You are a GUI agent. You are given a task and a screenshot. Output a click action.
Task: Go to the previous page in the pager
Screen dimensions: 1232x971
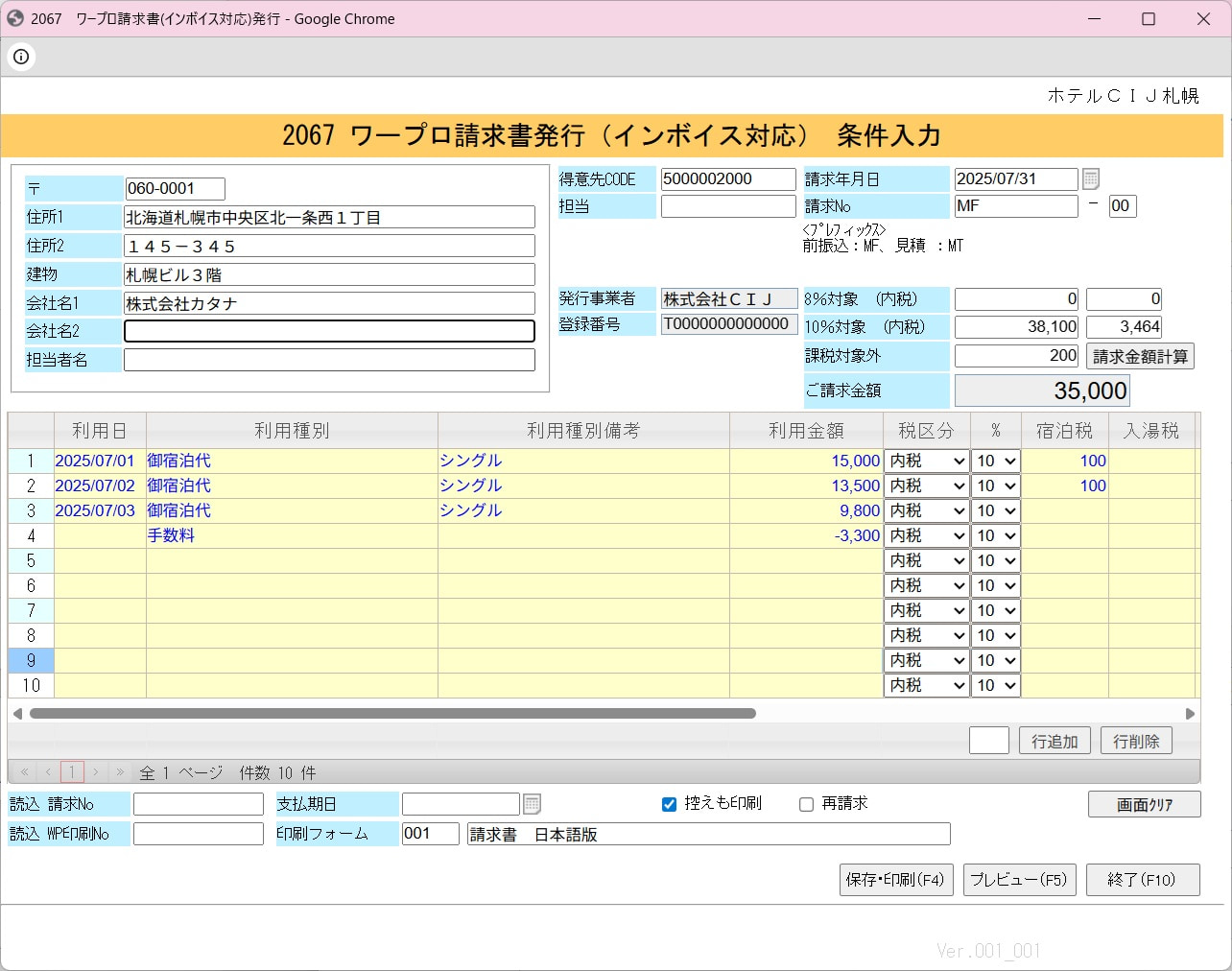(48, 771)
